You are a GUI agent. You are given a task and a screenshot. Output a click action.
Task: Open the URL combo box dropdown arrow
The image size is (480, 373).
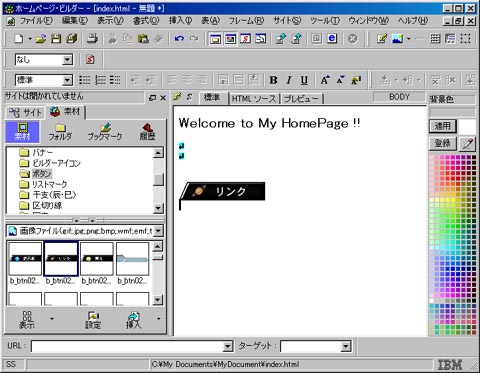tap(228, 347)
